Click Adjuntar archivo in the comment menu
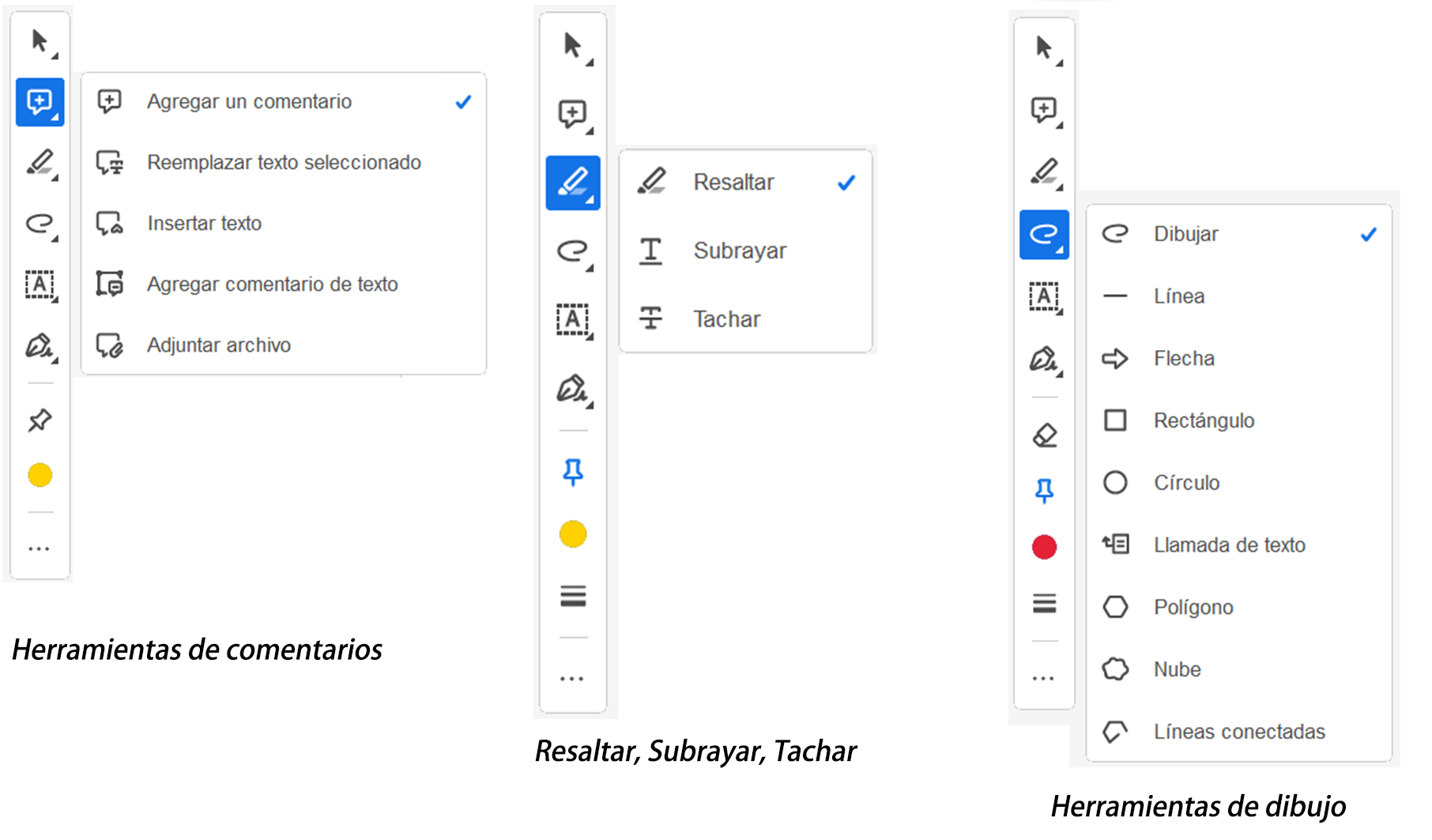Viewport: 1432px width, 840px height. click(x=218, y=345)
